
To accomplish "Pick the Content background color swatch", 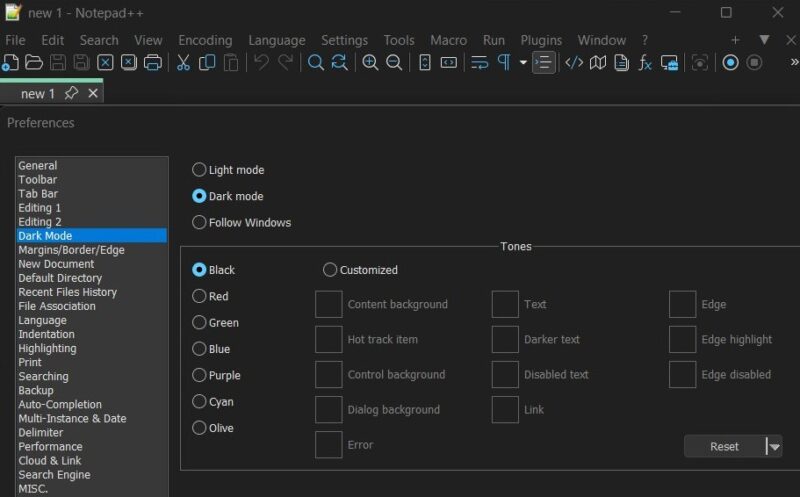I will coord(329,304).
